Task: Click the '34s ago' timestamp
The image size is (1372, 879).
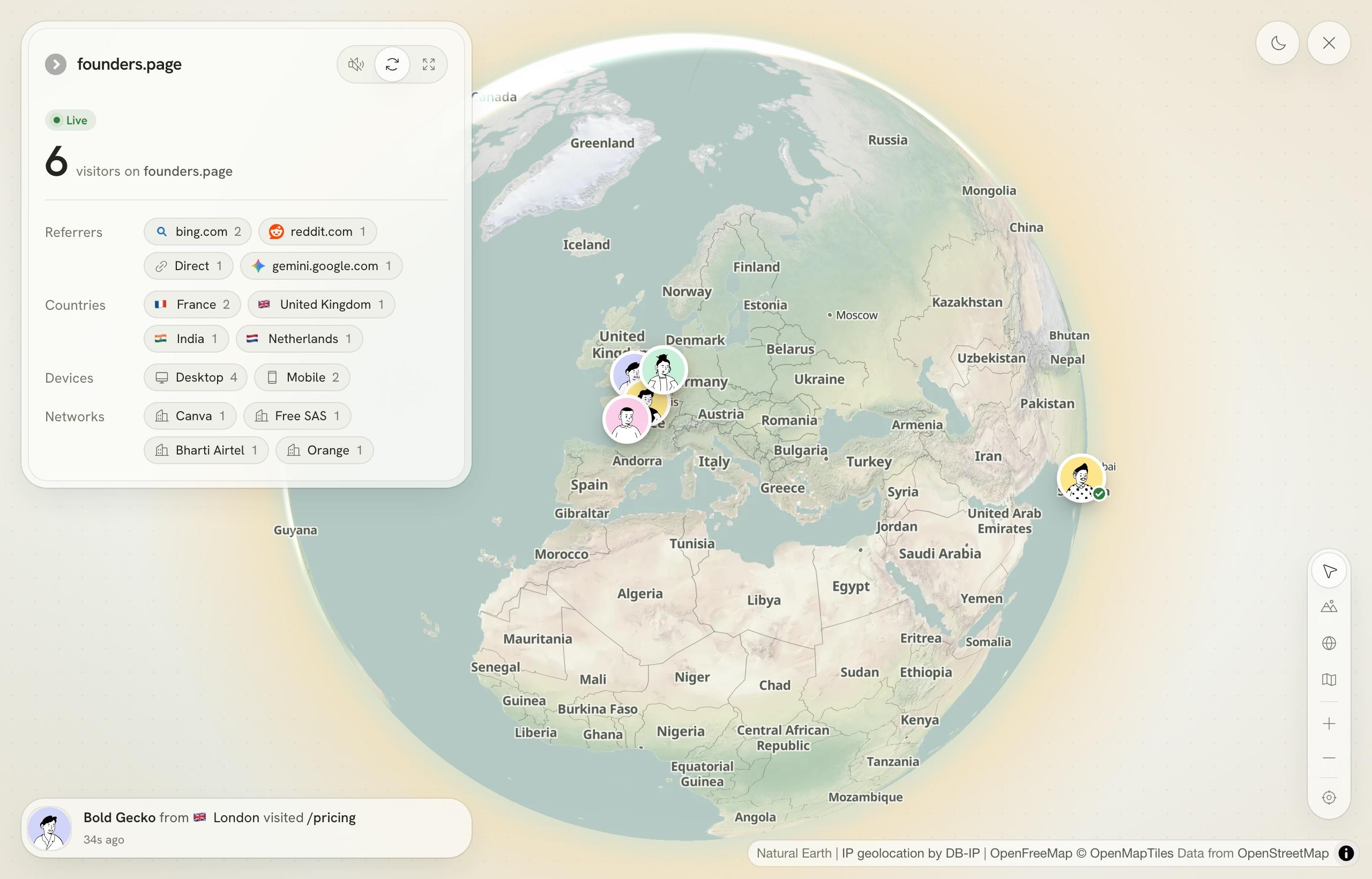Action: click(104, 840)
